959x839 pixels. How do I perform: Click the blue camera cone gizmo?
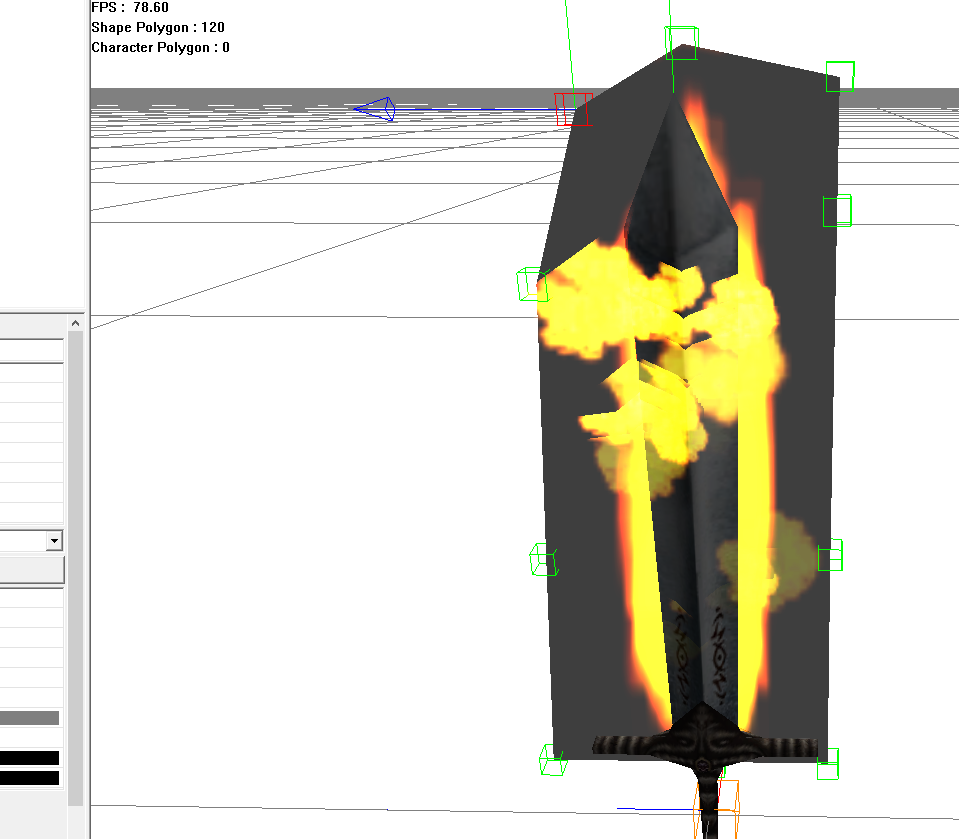coord(375,109)
